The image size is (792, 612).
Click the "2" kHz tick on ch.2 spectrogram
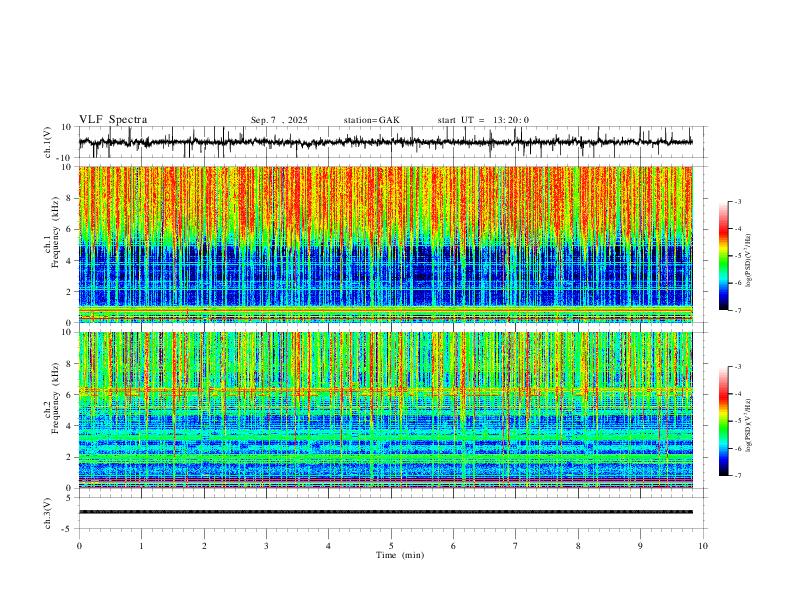[69, 457]
